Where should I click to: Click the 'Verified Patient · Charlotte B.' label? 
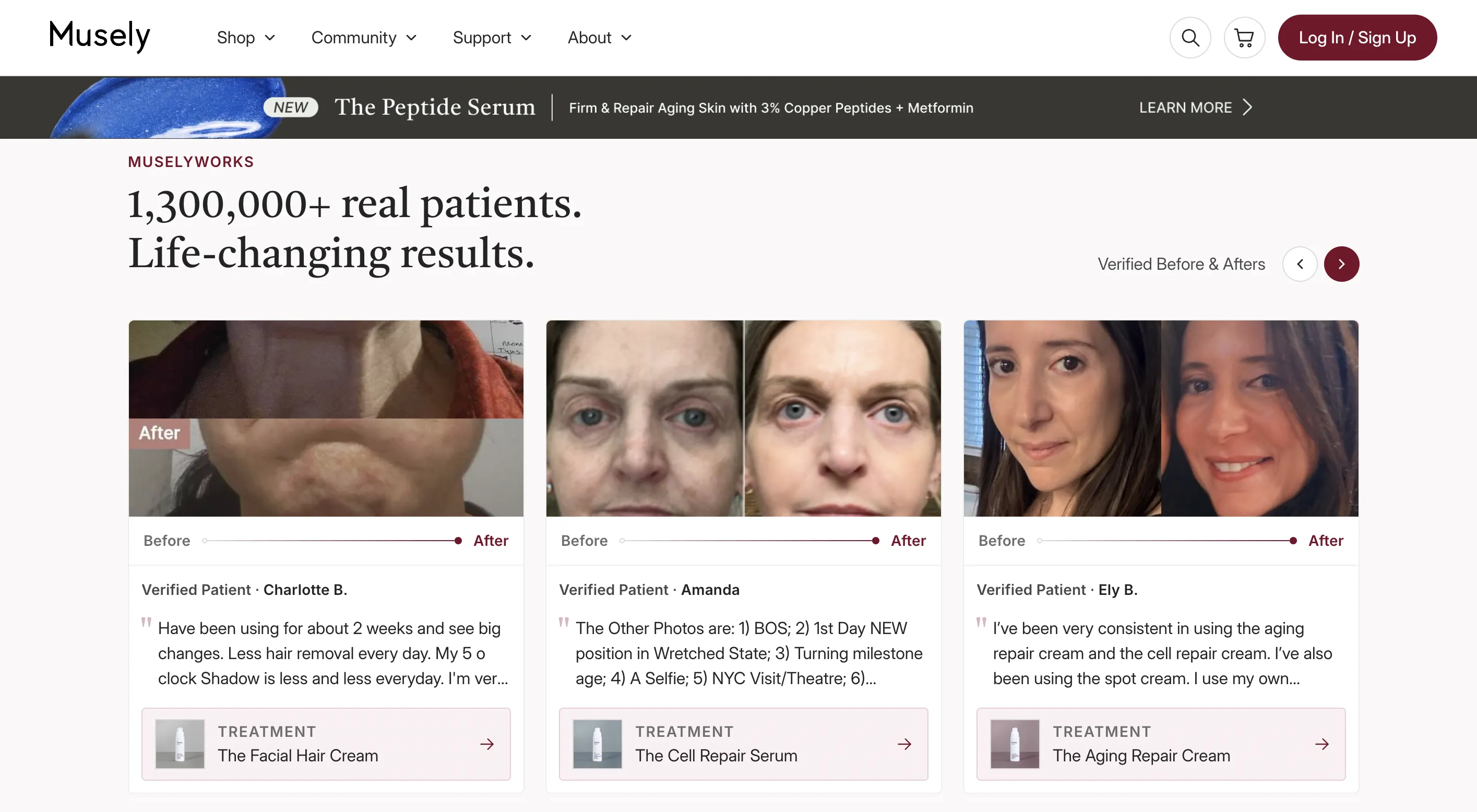(244, 590)
